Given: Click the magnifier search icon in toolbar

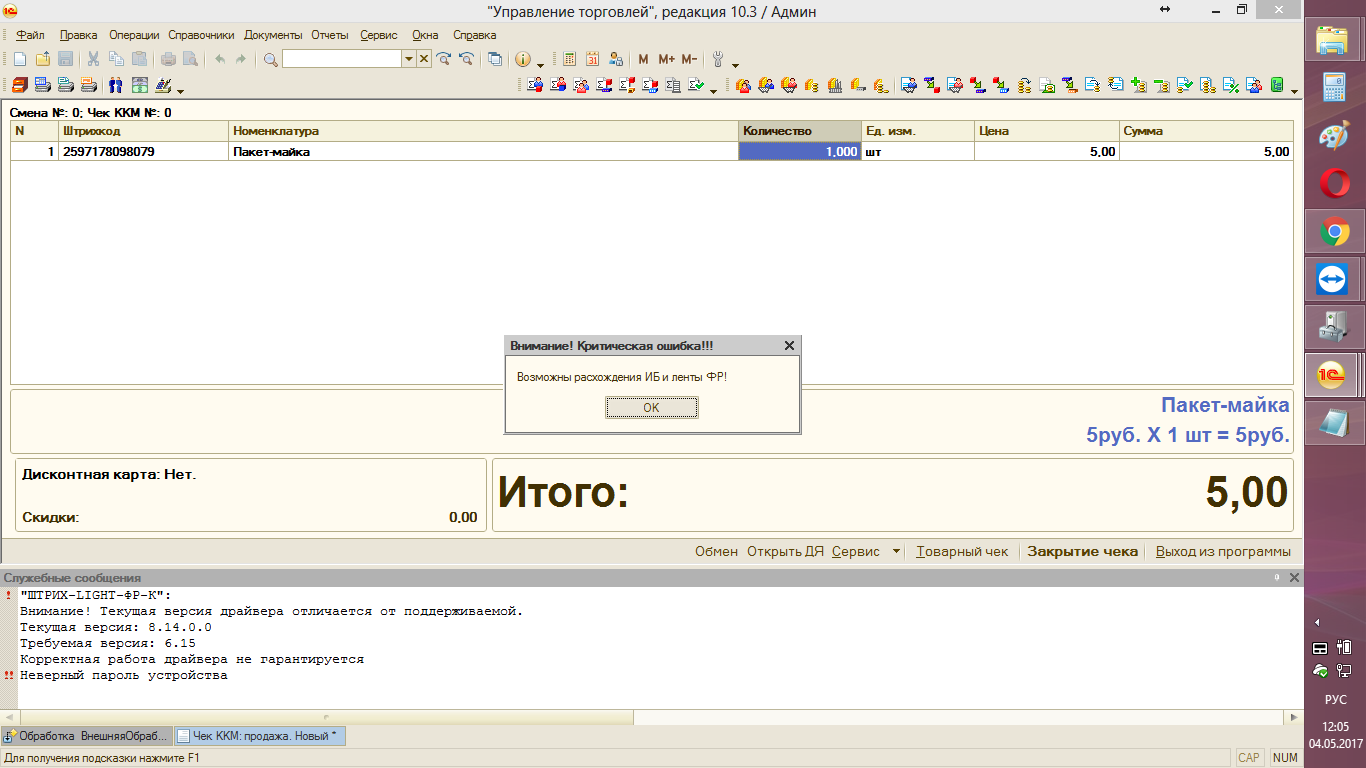Looking at the screenshot, I should [x=270, y=59].
